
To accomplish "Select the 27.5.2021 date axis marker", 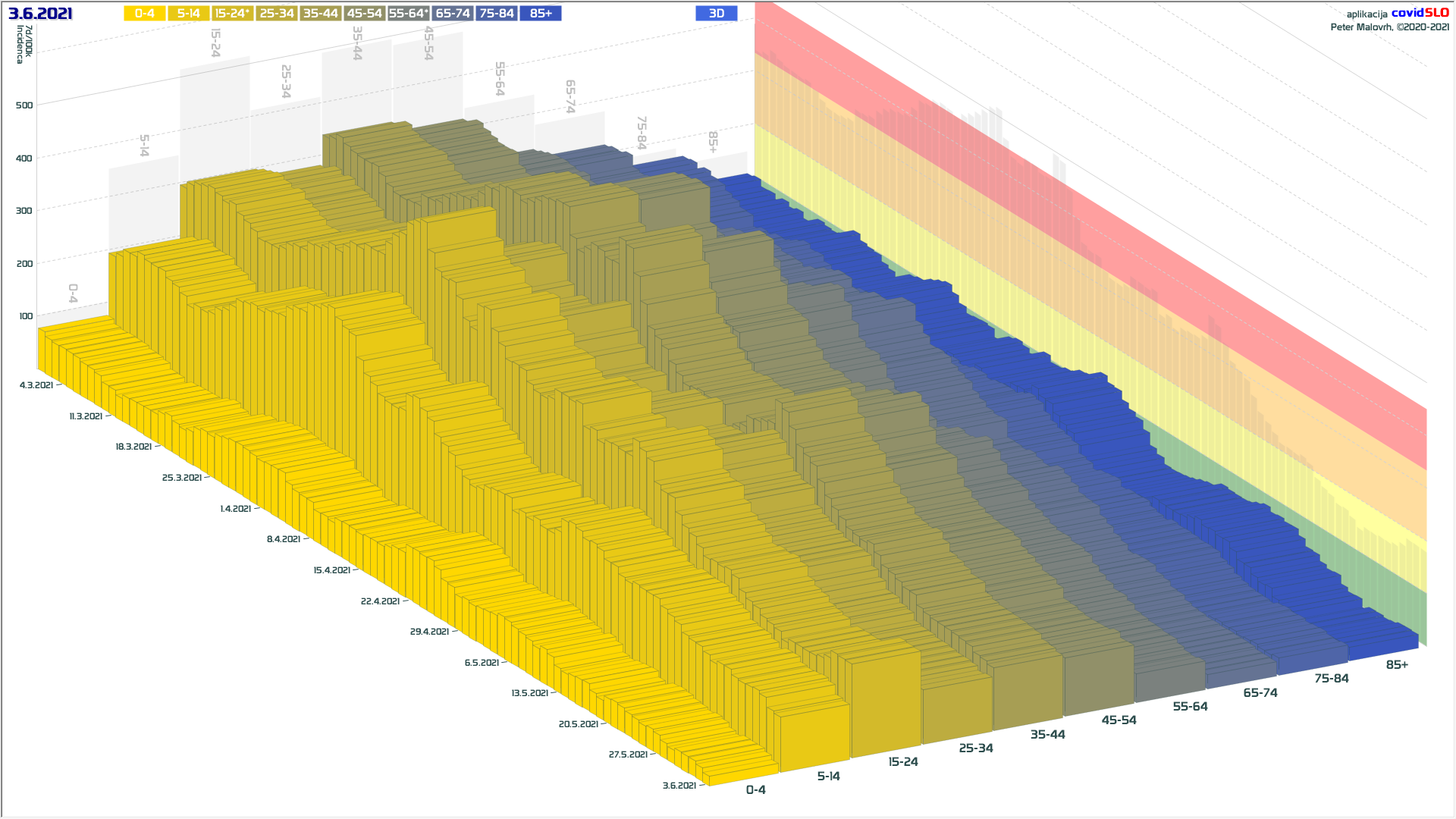I will (628, 755).
